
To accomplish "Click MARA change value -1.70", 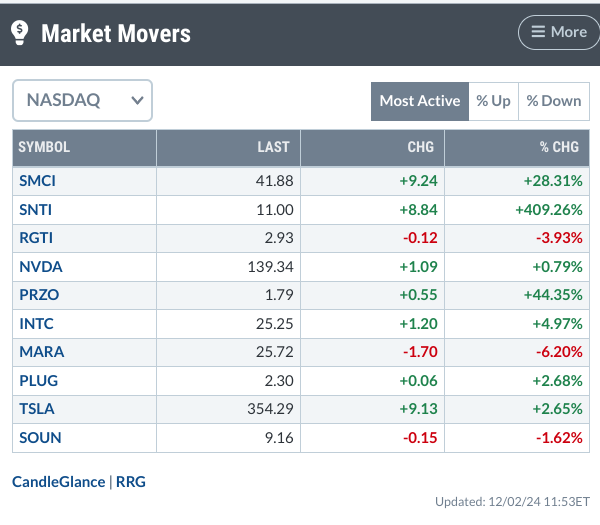I will point(420,352).
